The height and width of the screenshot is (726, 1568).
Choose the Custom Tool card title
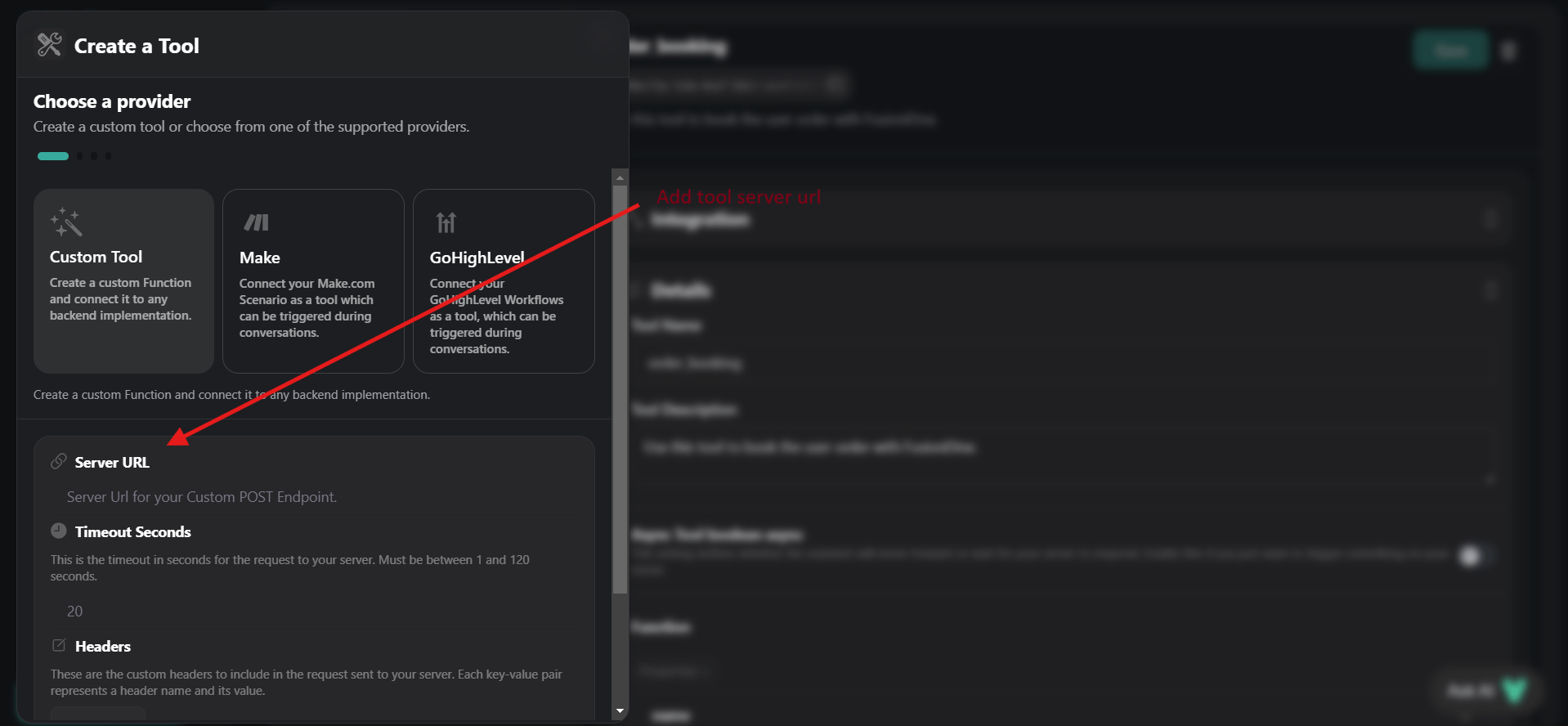(x=96, y=257)
